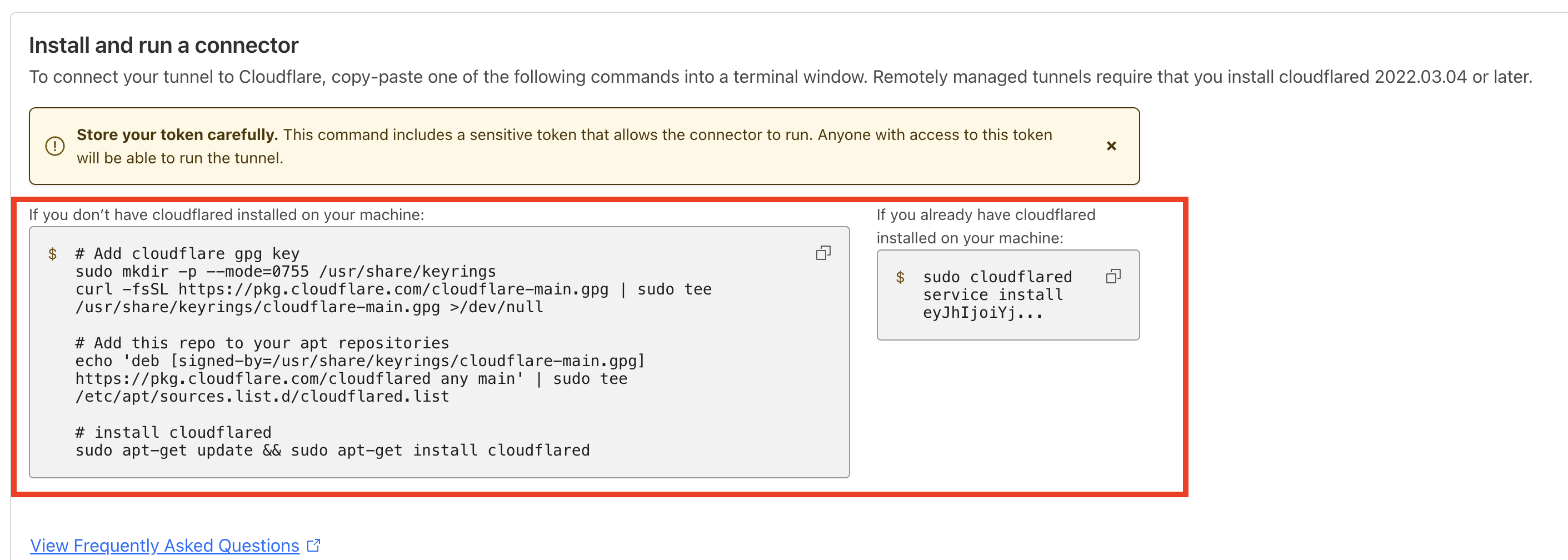Viewport: 1568px width, 560px height.
Task: Click the bold Store your token carefully text
Action: (177, 134)
